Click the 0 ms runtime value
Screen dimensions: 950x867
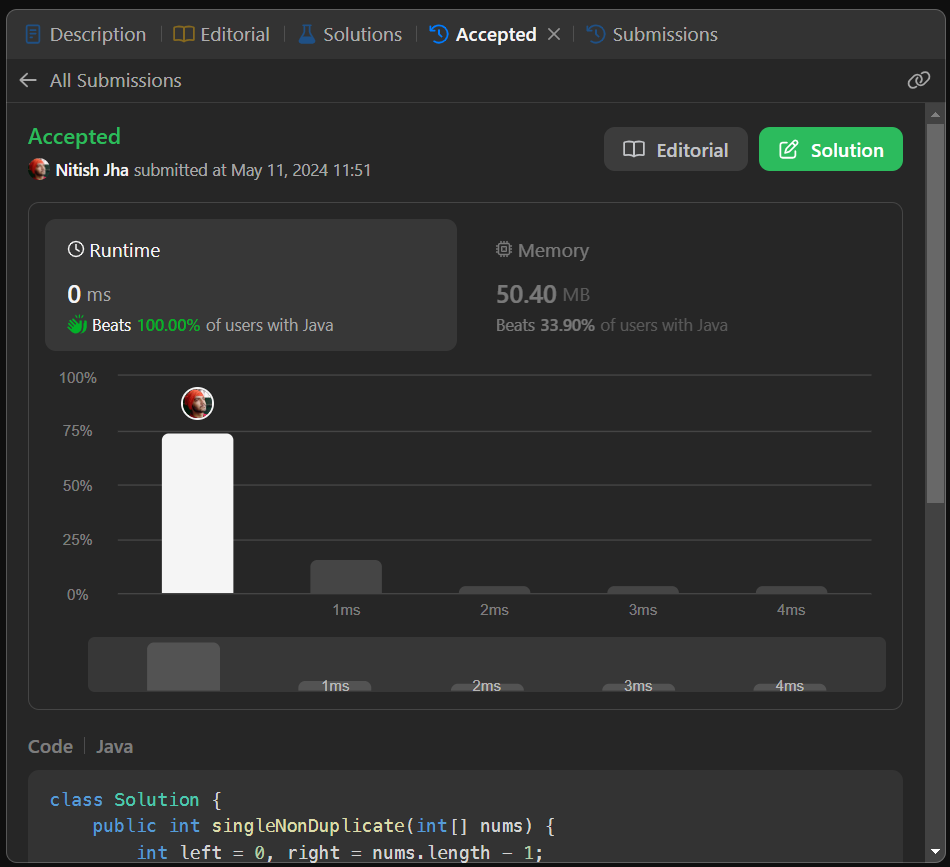pos(89,294)
